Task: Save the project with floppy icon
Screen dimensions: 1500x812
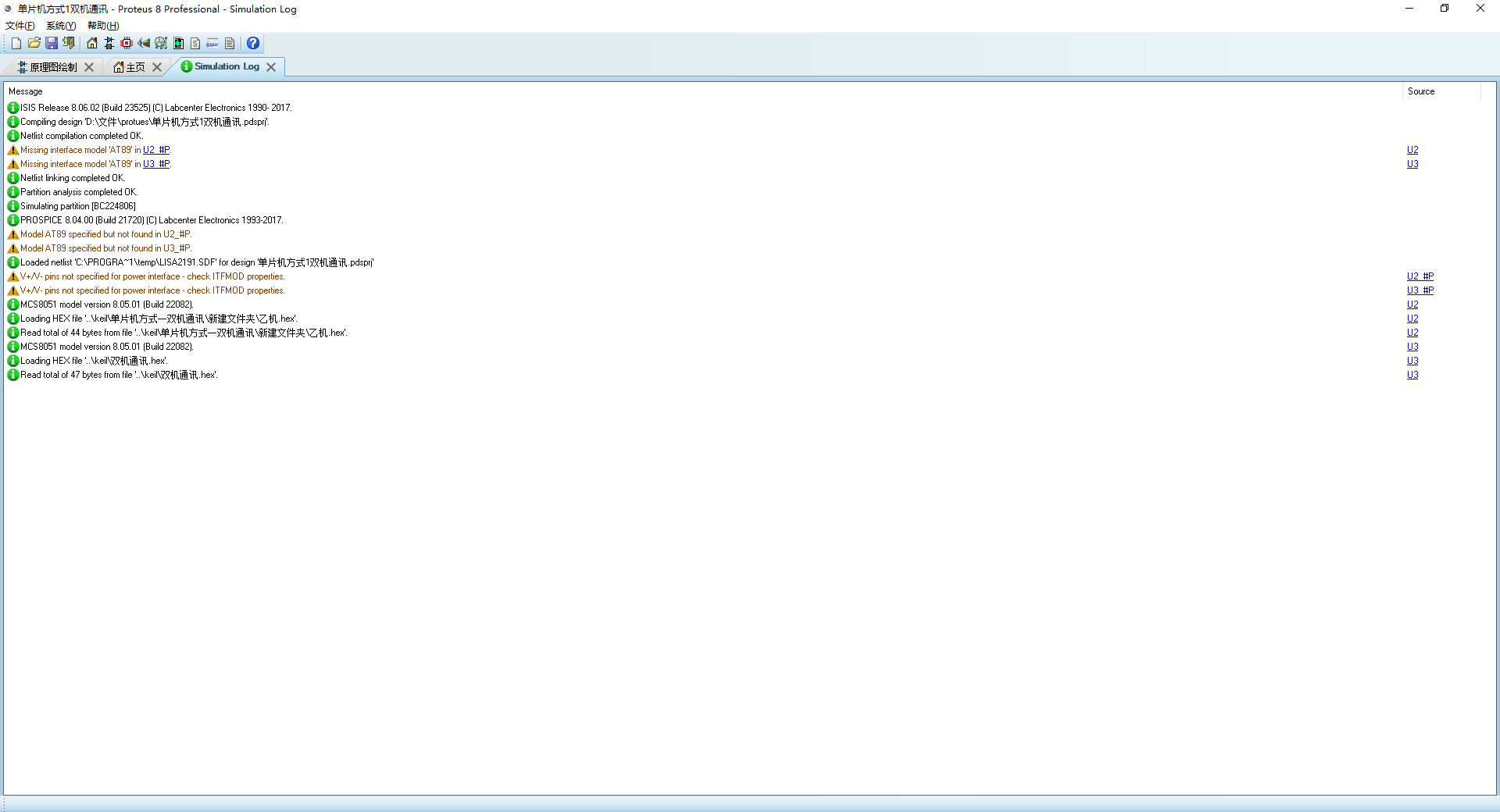Action: click(52, 44)
